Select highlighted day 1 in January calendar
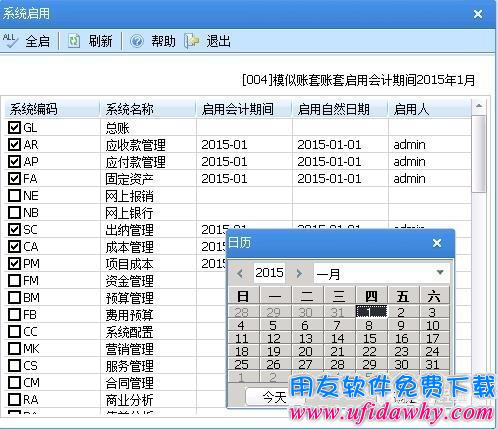 coord(371,311)
